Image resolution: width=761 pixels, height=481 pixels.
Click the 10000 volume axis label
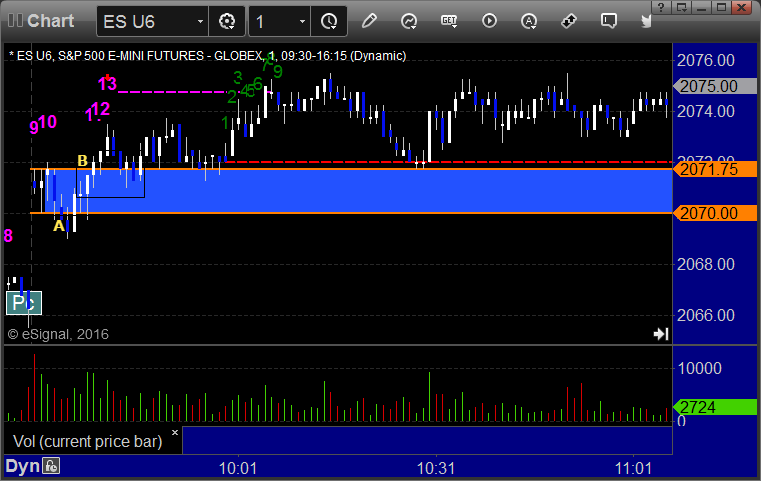click(699, 368)
